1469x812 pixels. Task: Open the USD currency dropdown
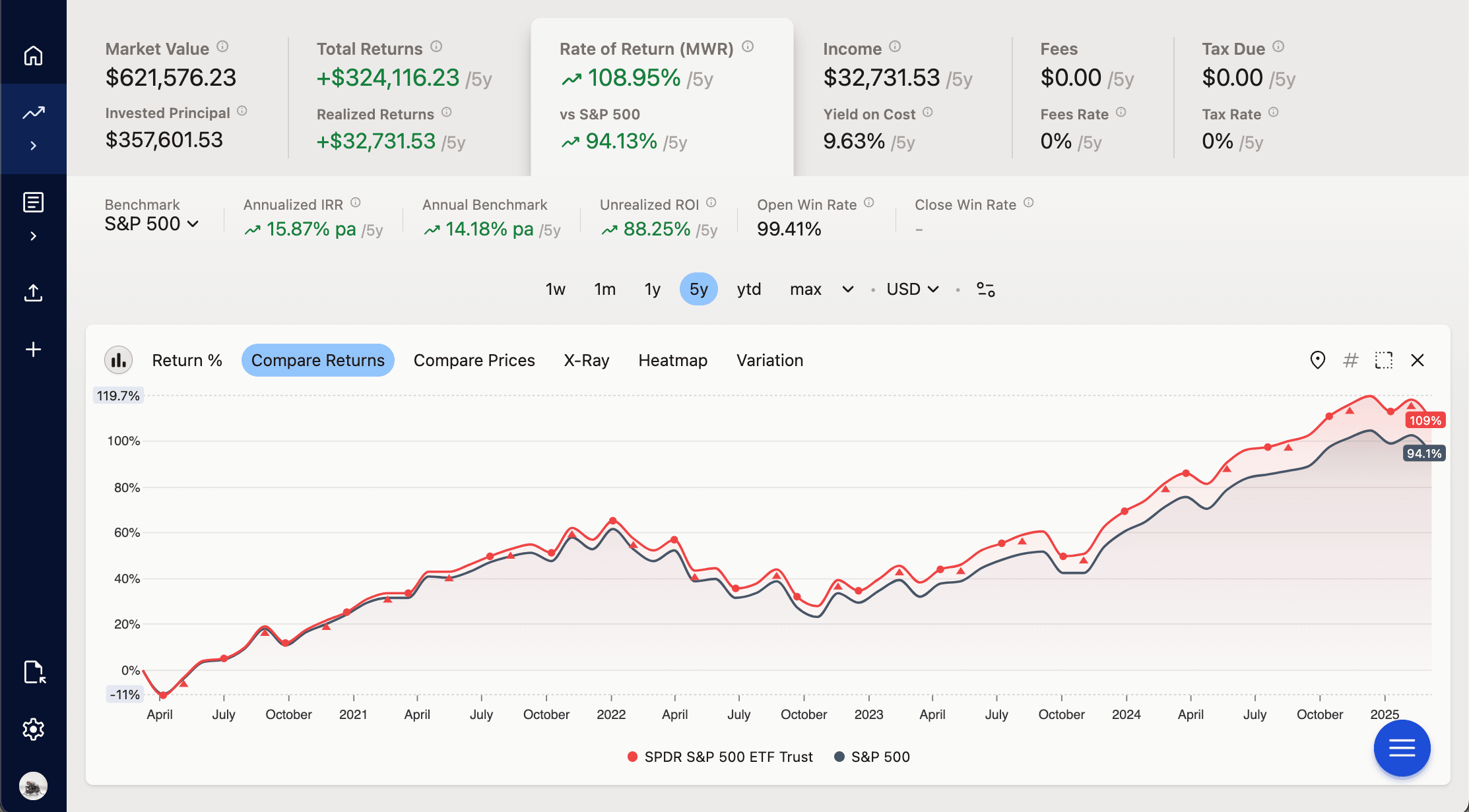coord(912,289)
